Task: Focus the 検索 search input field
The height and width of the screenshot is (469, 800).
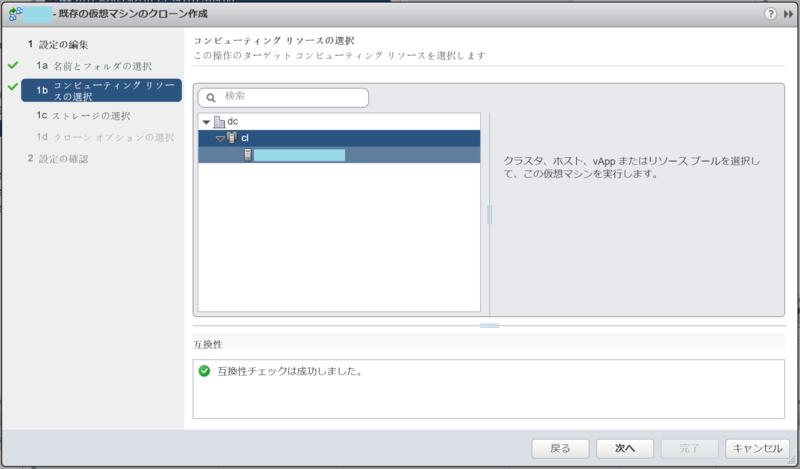Action: click(283, 97)
